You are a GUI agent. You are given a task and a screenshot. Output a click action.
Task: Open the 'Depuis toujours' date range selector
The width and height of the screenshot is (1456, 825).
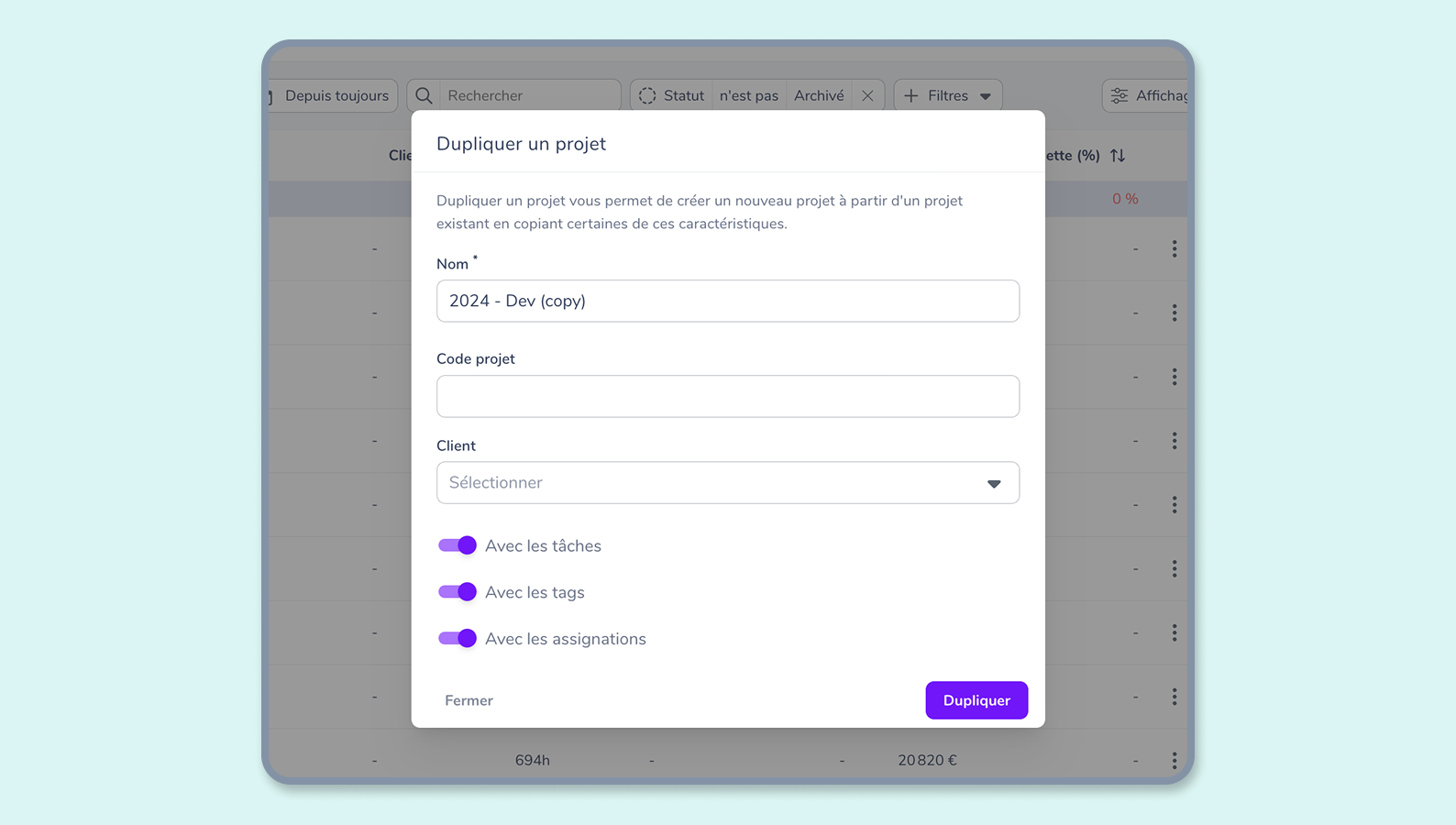336,95
